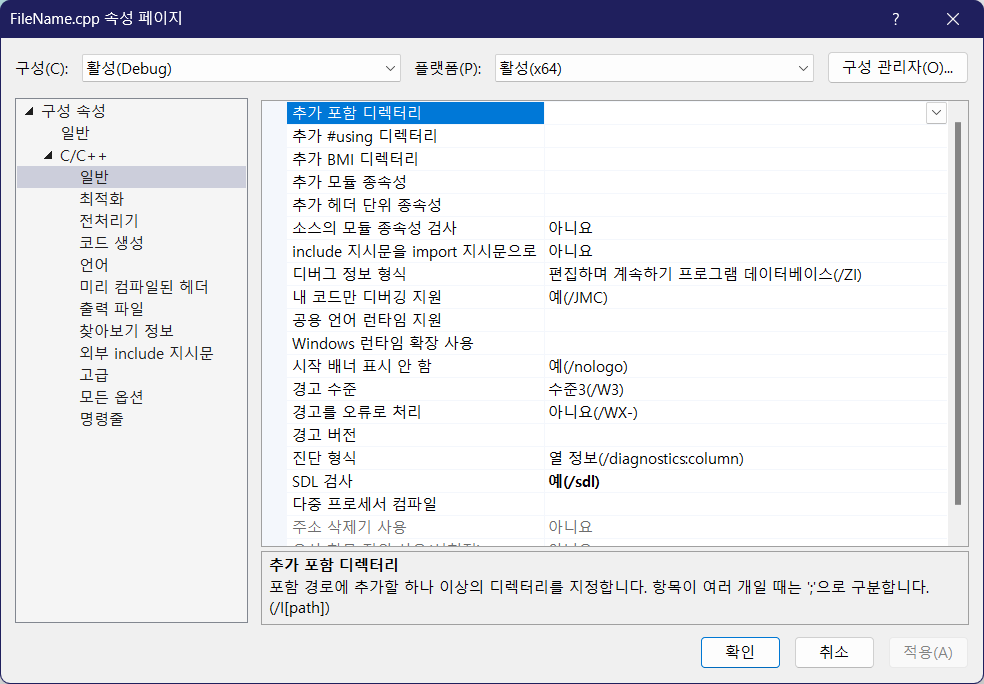984x684 pixels.
Task: Select 일반 under 구성 속성
Action: click(x=75, y=133)
